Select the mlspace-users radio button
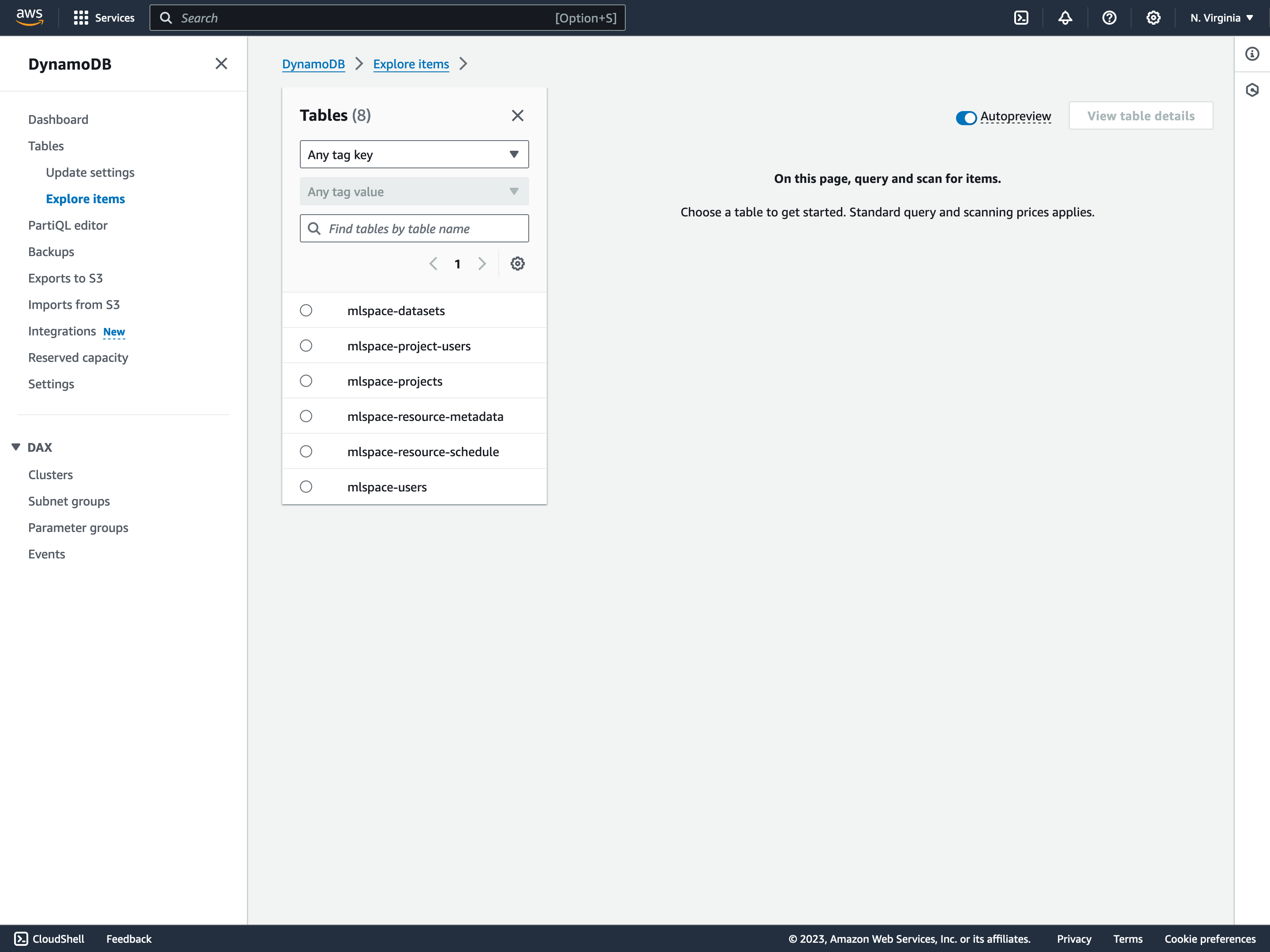The image size is (1270, 952). (306, 487)
